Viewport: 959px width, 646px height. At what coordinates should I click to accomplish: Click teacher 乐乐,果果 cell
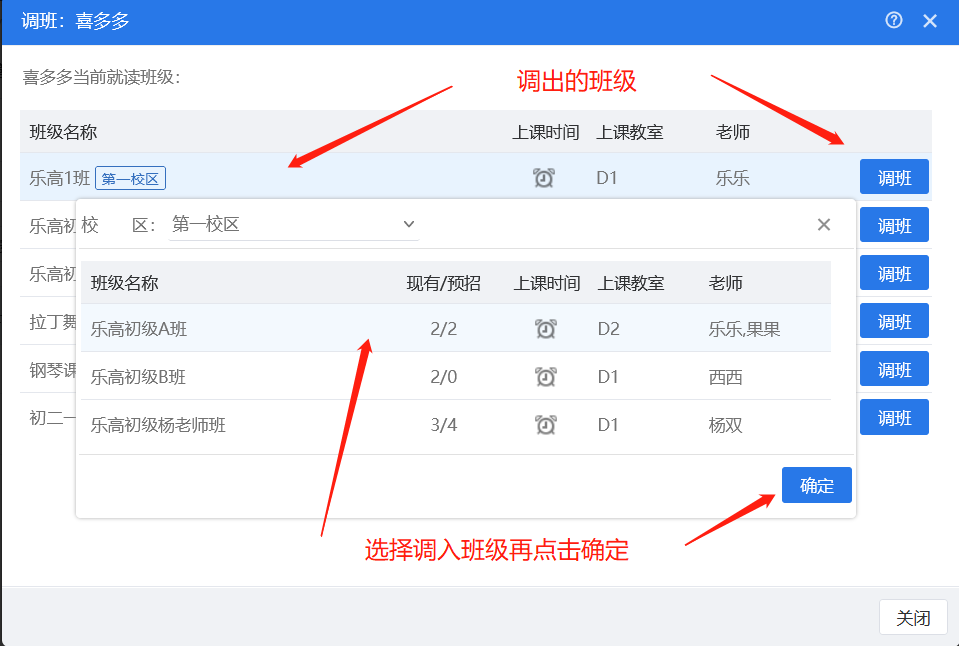744,329
